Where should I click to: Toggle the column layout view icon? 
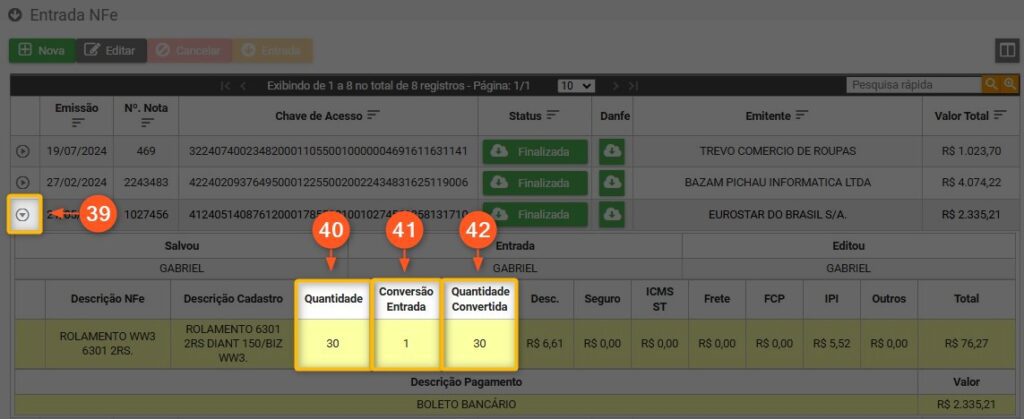(1006, 51)
